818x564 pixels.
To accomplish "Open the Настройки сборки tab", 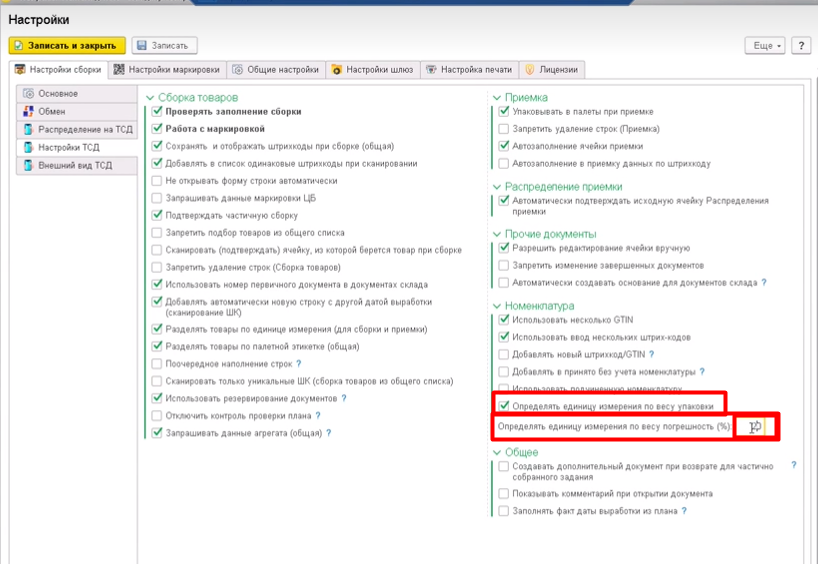I will 58,69.
